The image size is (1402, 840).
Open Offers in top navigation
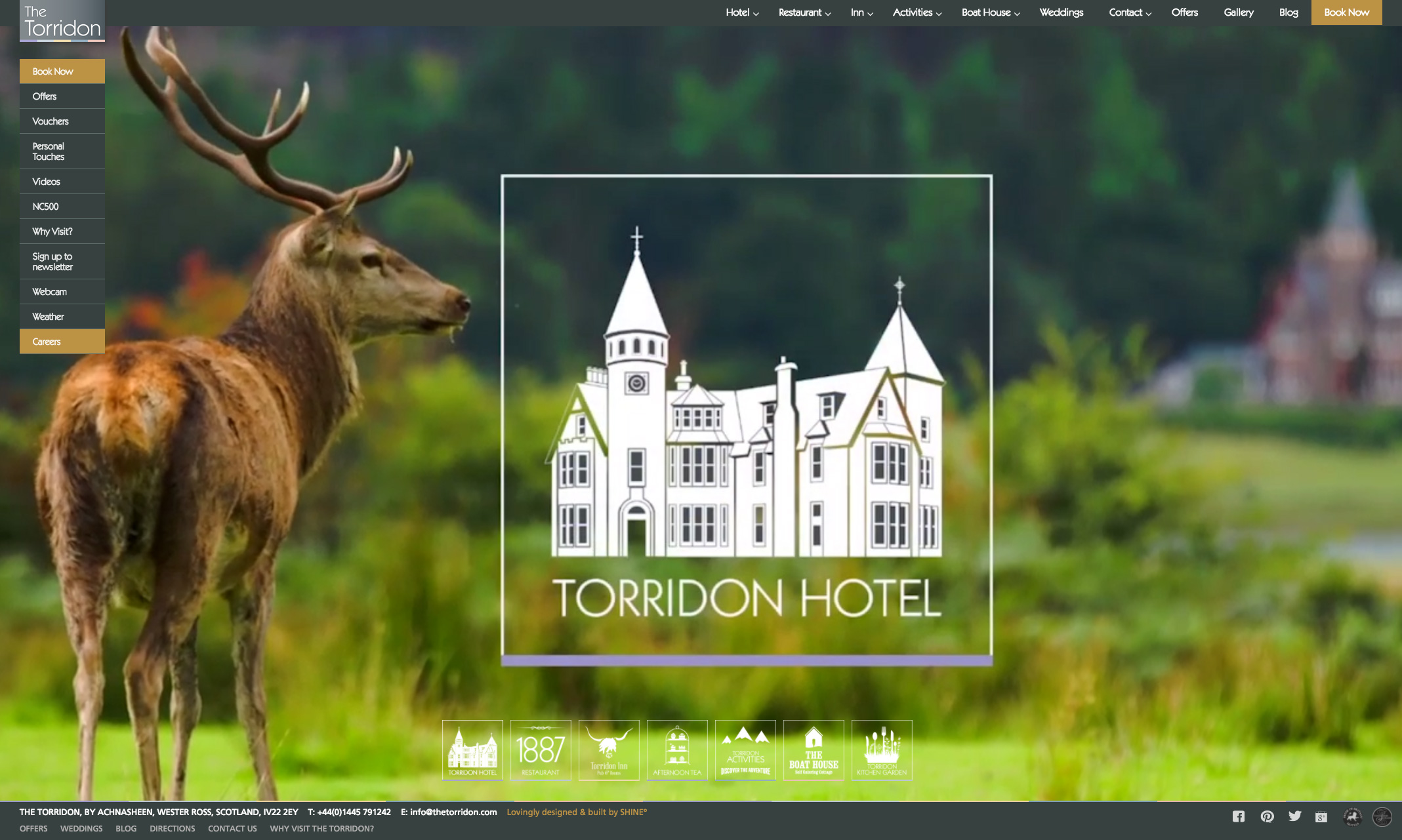(x=1184, y=12)
